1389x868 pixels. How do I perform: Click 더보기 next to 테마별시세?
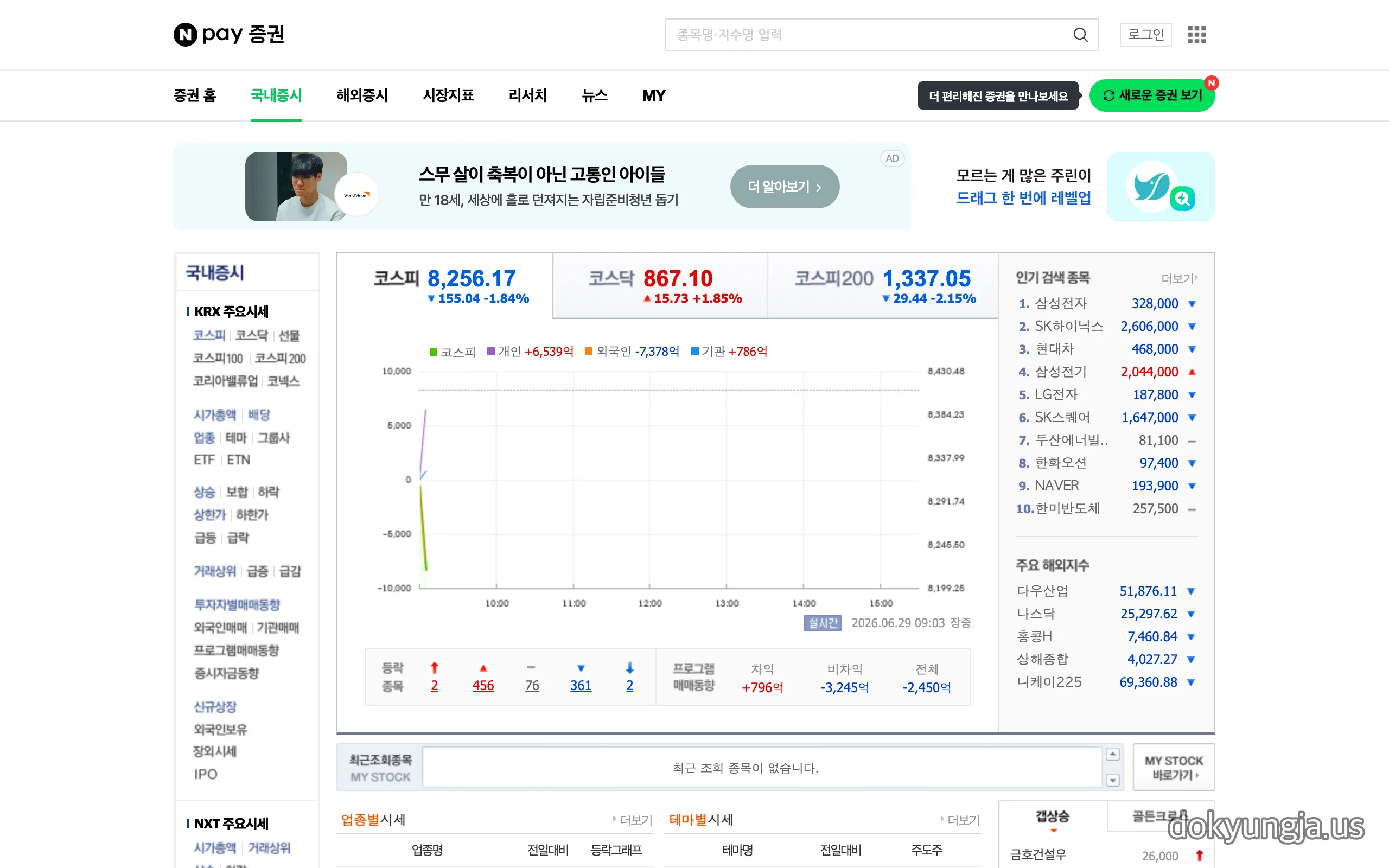(961, 820)
